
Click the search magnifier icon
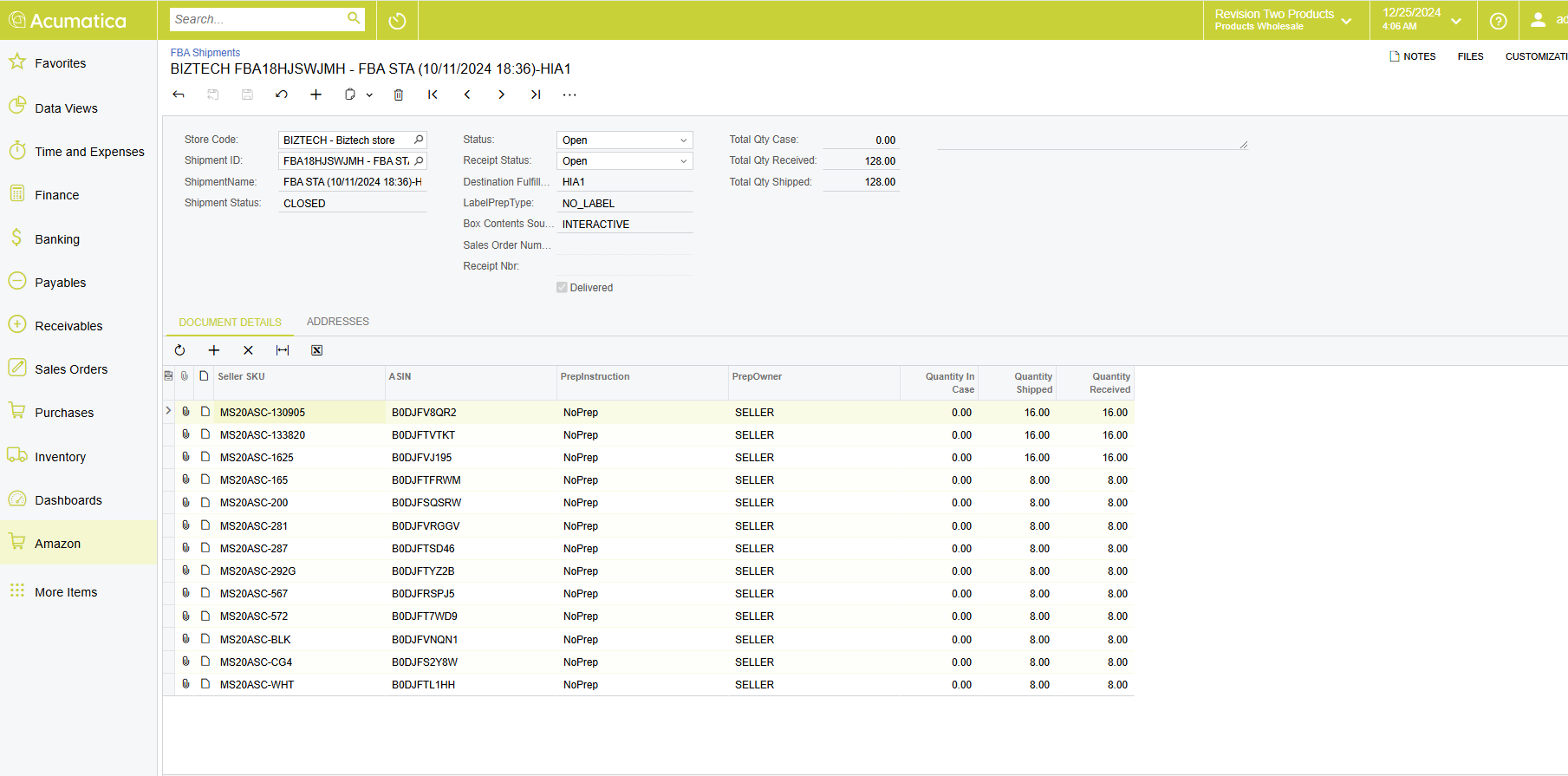tap(354, 18)
